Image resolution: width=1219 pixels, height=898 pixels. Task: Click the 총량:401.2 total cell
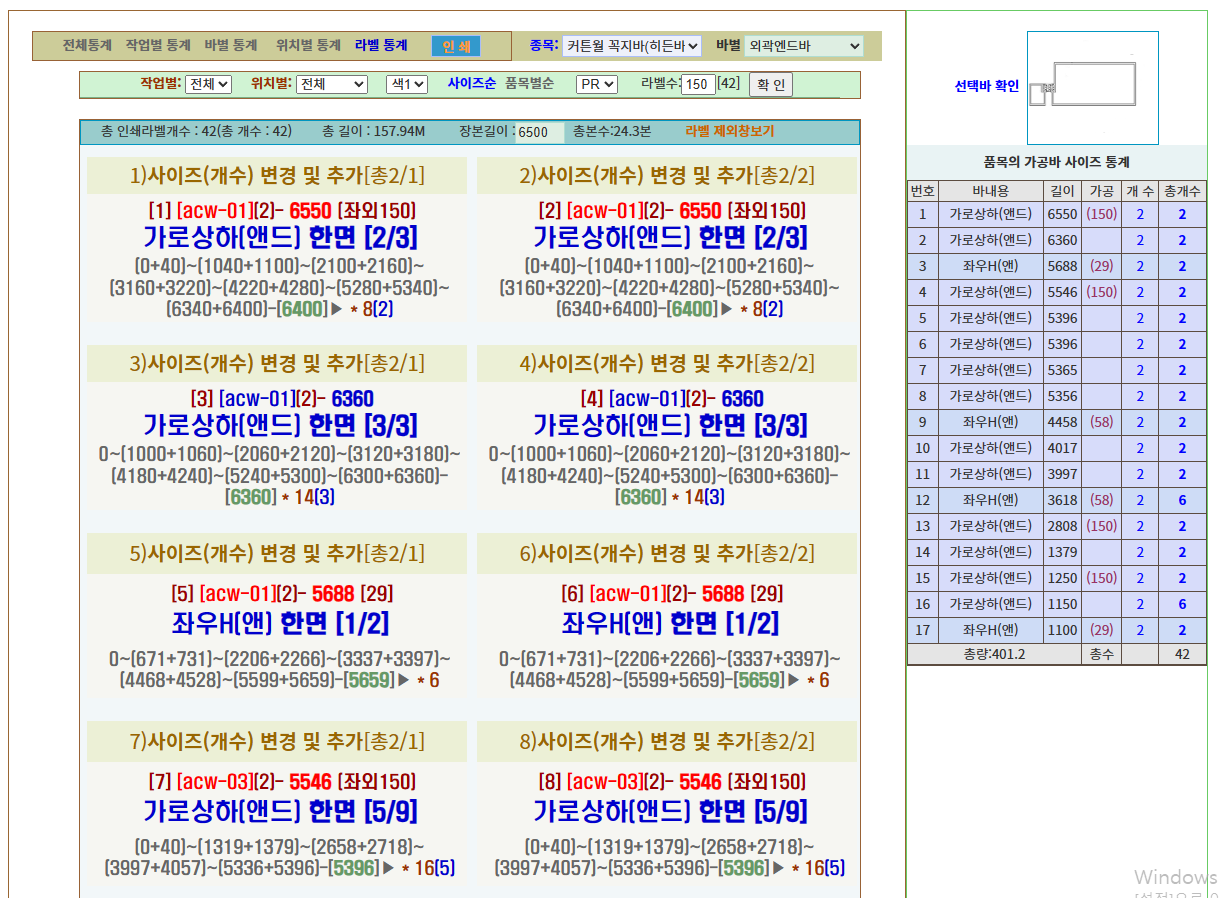tap(994, 654)
